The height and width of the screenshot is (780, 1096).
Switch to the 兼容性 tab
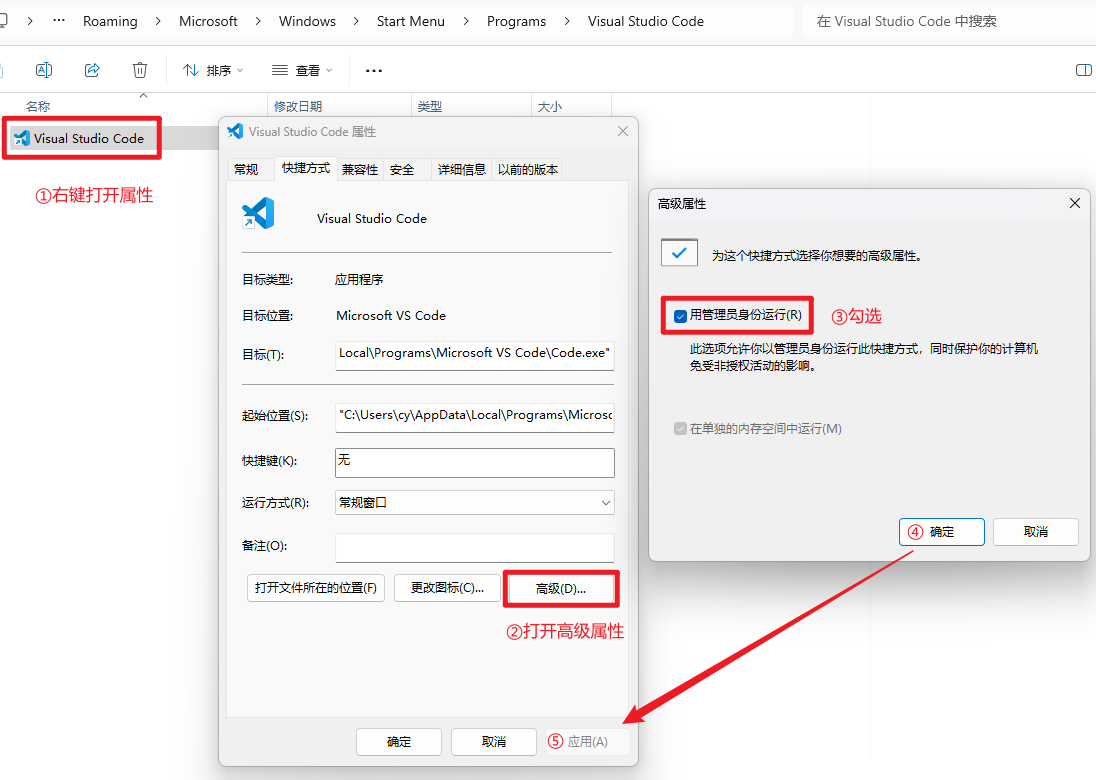click(360, 169)
